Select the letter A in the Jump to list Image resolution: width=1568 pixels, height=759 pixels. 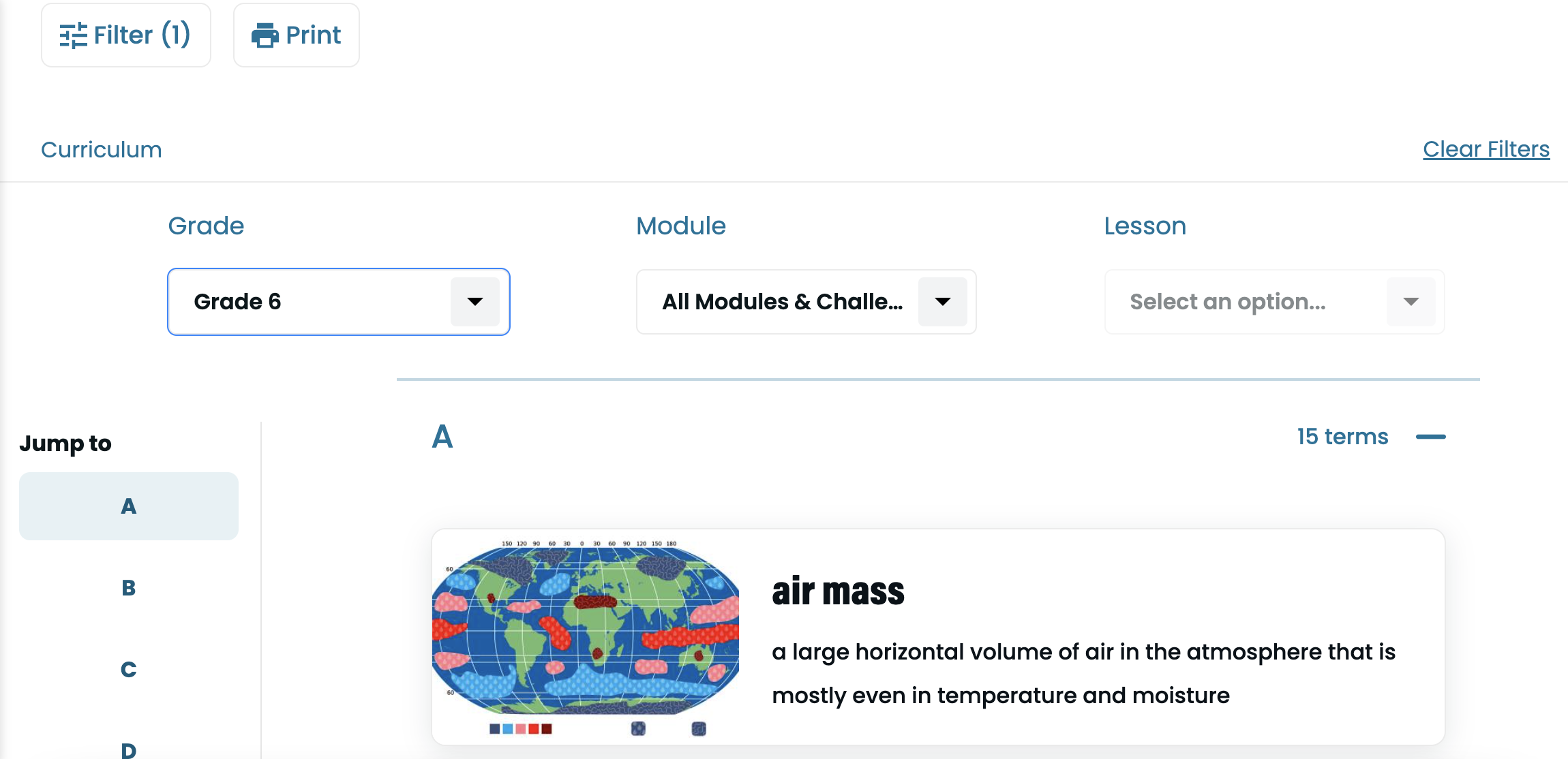(128, 506)
